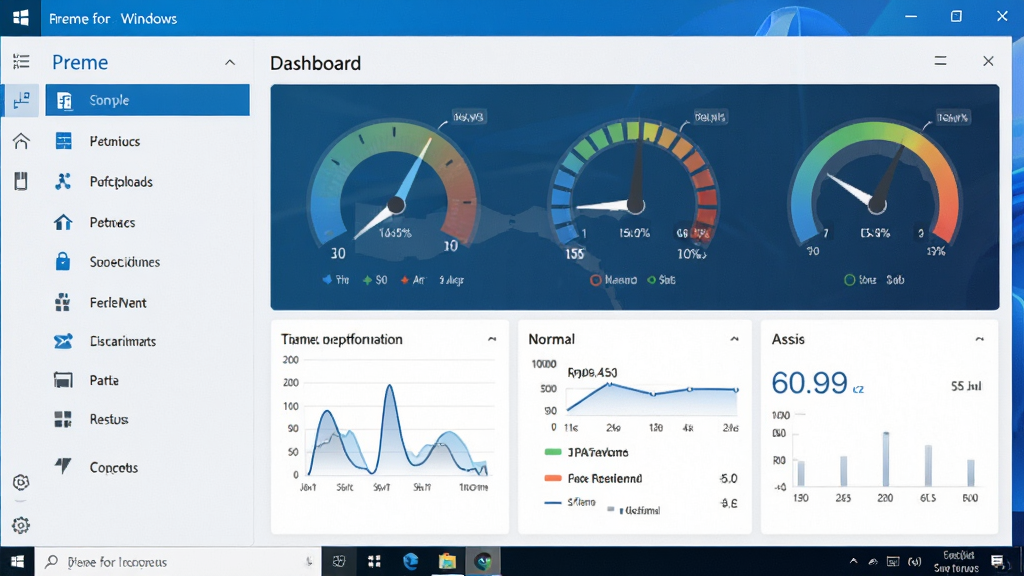The width and height of the screenshot is (1024, 576).
Task: Toggle the green S0 legend item
Action: click(375, 280)
